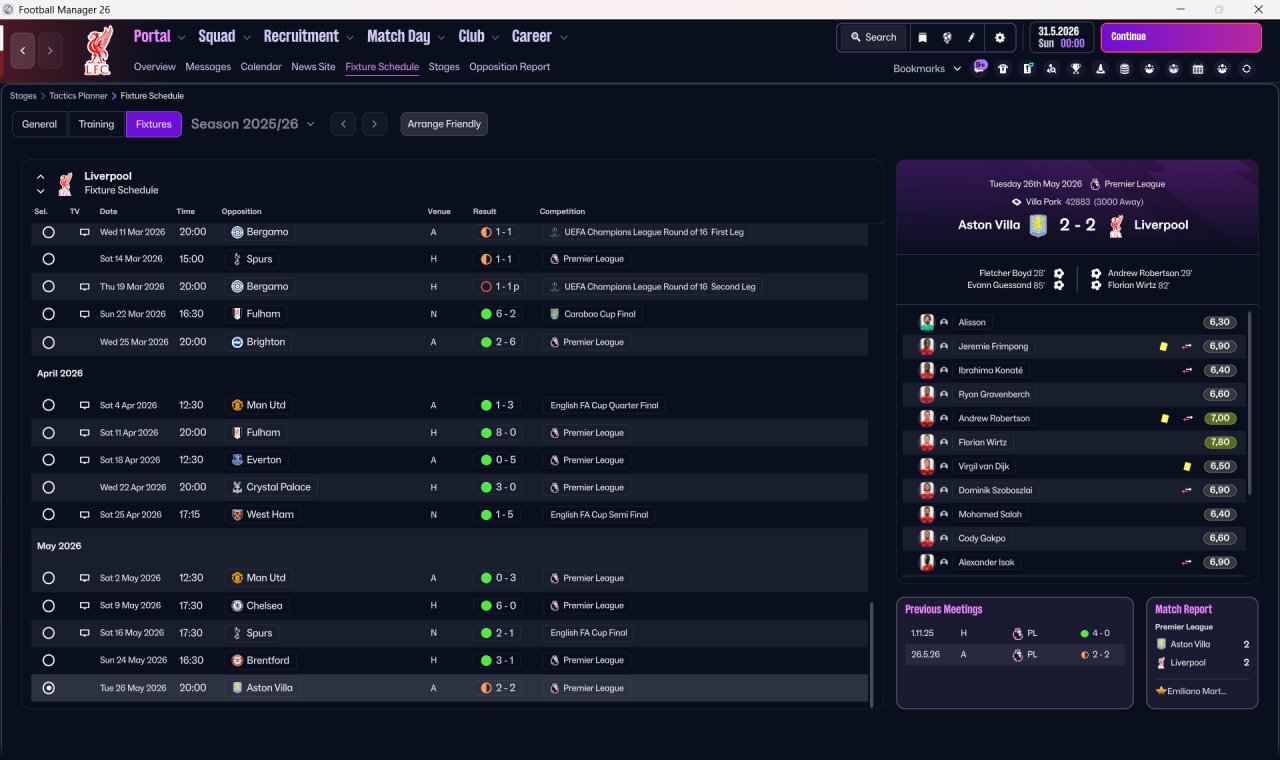Viewport: 1280px width, 760px height.
Task: Click the Everton crest in 18 Apr fixture
Action: pyautogui.click(x=237, y=460)
